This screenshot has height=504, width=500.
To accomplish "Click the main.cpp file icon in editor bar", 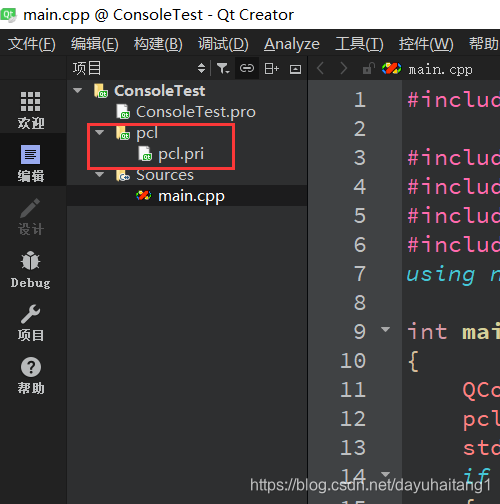I will click(x=391, y=69).
